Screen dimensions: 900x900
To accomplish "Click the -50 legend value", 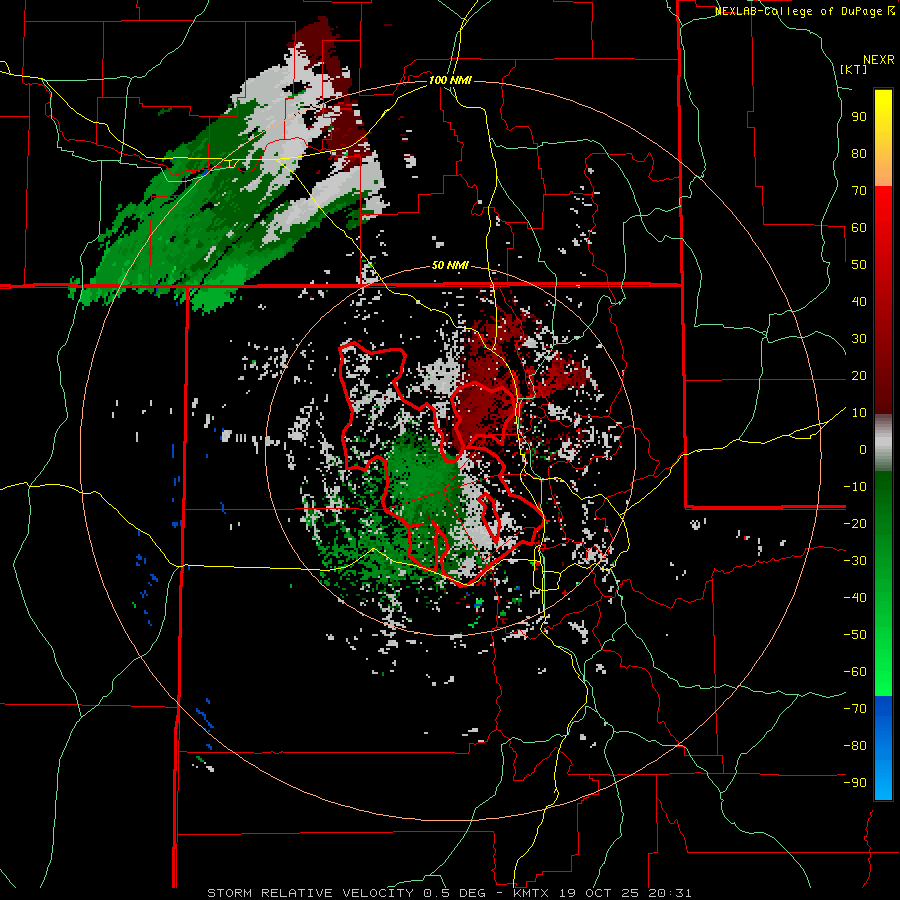I will 855,634.
